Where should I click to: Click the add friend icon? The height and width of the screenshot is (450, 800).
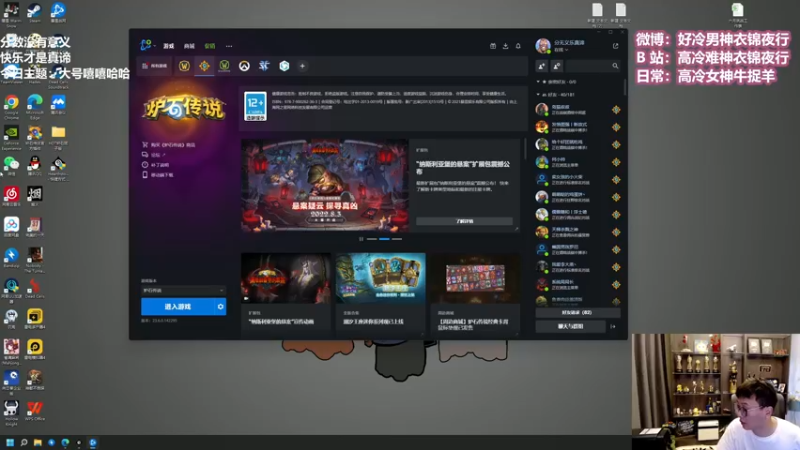[x=542, y=66]
